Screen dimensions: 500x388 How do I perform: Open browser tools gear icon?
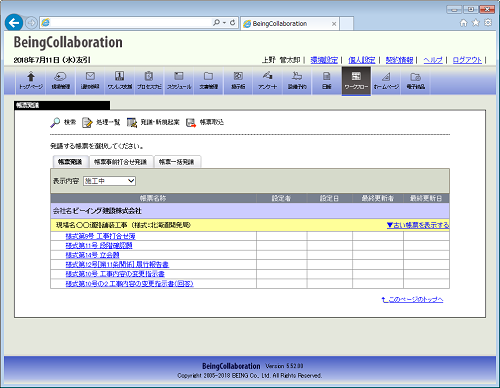[488, 23]
